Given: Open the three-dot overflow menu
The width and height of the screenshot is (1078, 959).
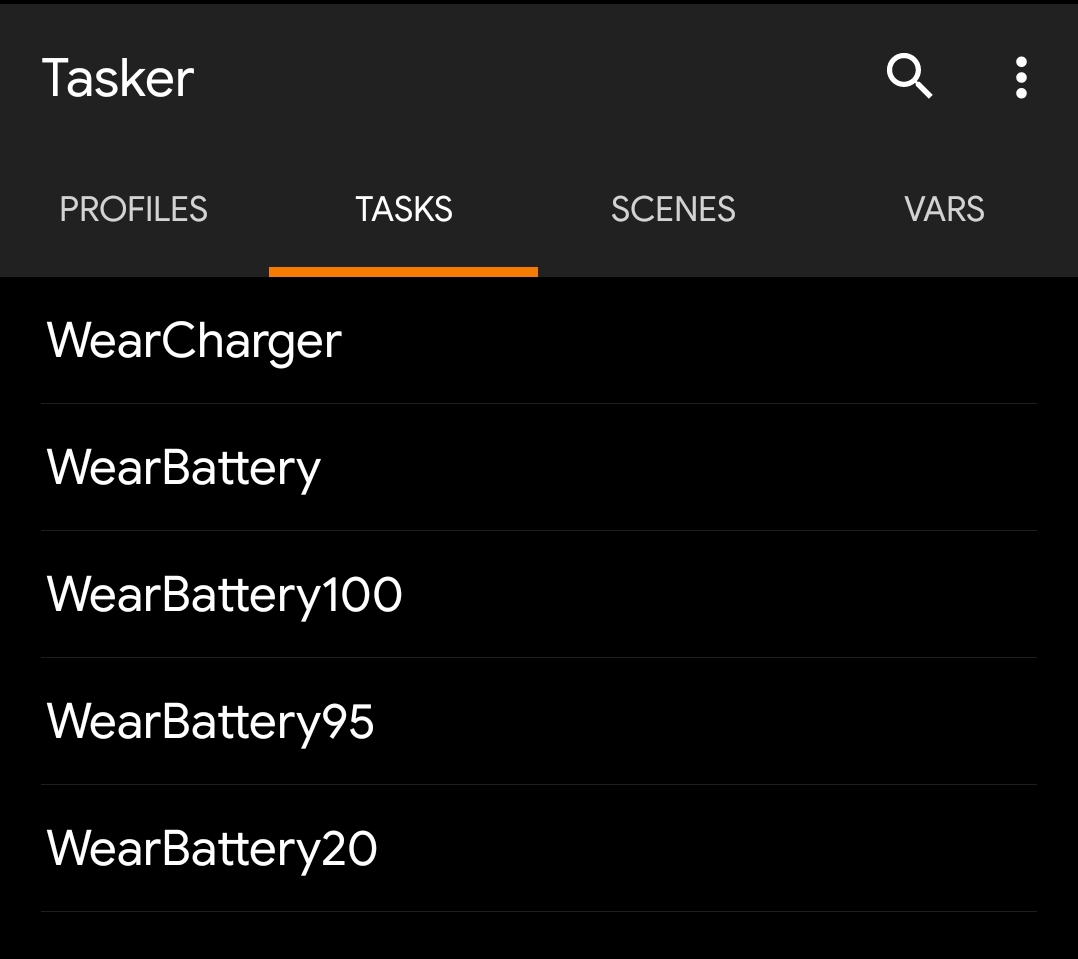Looking at the screenshot, I should (x=1020, y=77).
